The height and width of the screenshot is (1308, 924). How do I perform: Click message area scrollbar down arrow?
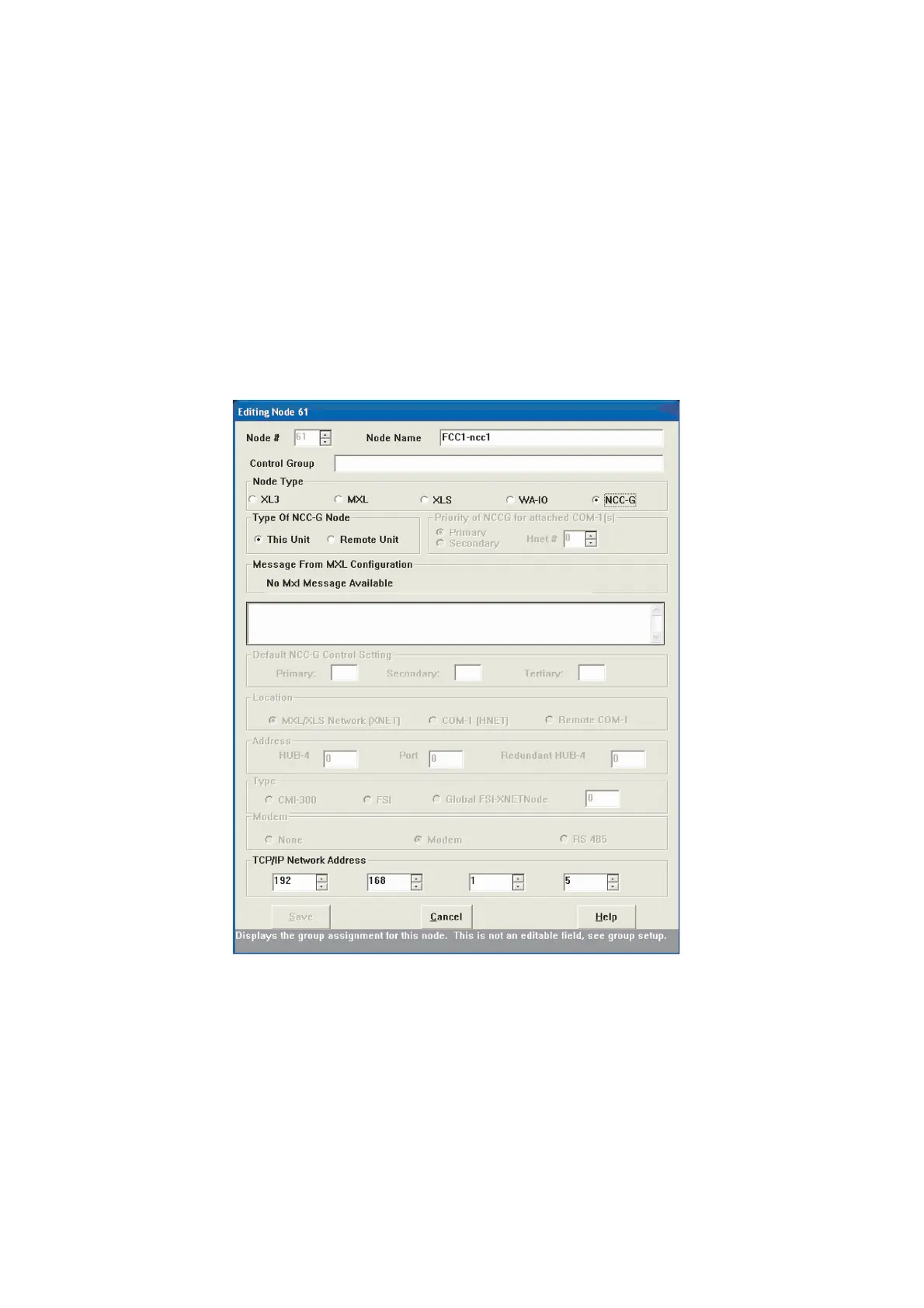point(657,637)
